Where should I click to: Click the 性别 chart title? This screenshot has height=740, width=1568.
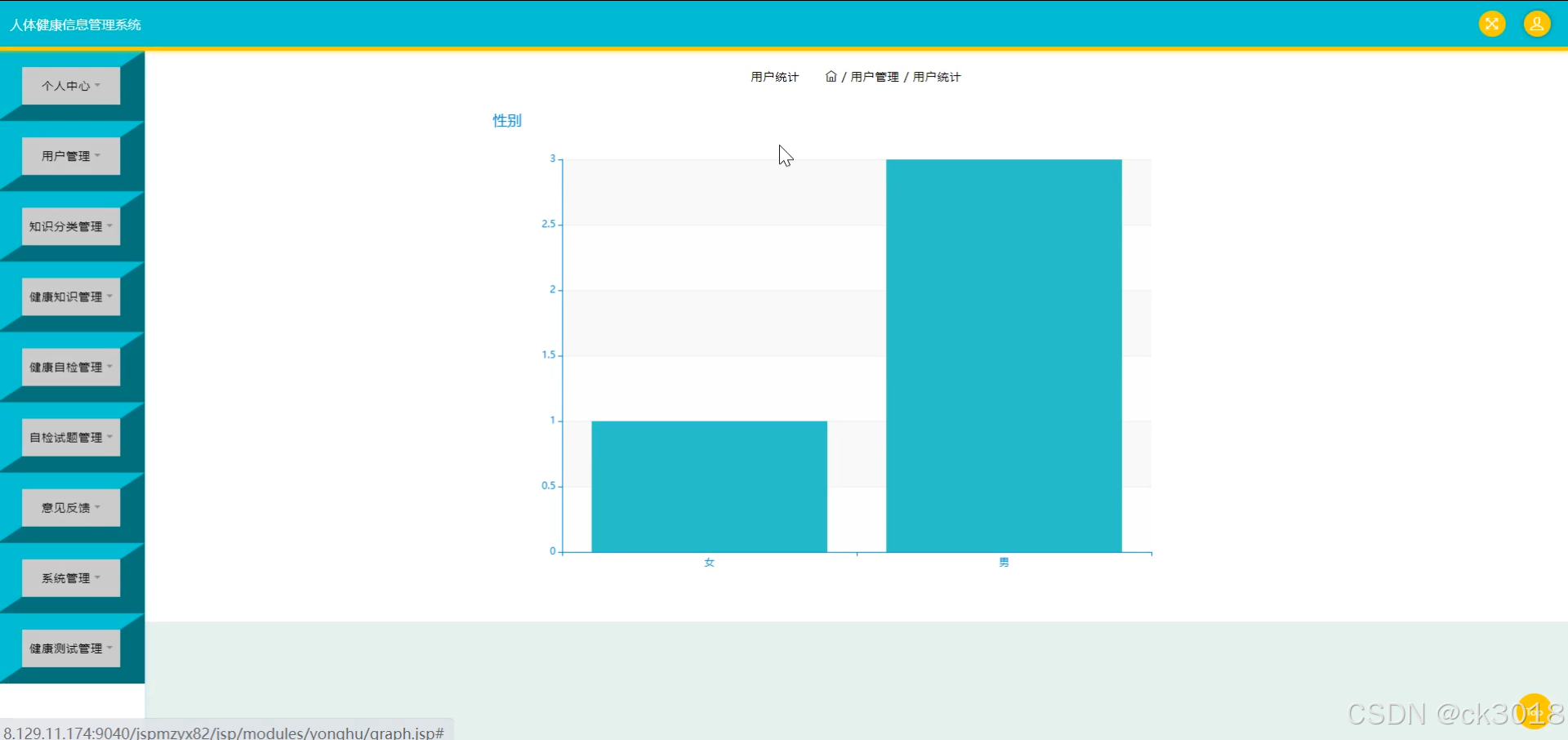[x=507, y=121]
